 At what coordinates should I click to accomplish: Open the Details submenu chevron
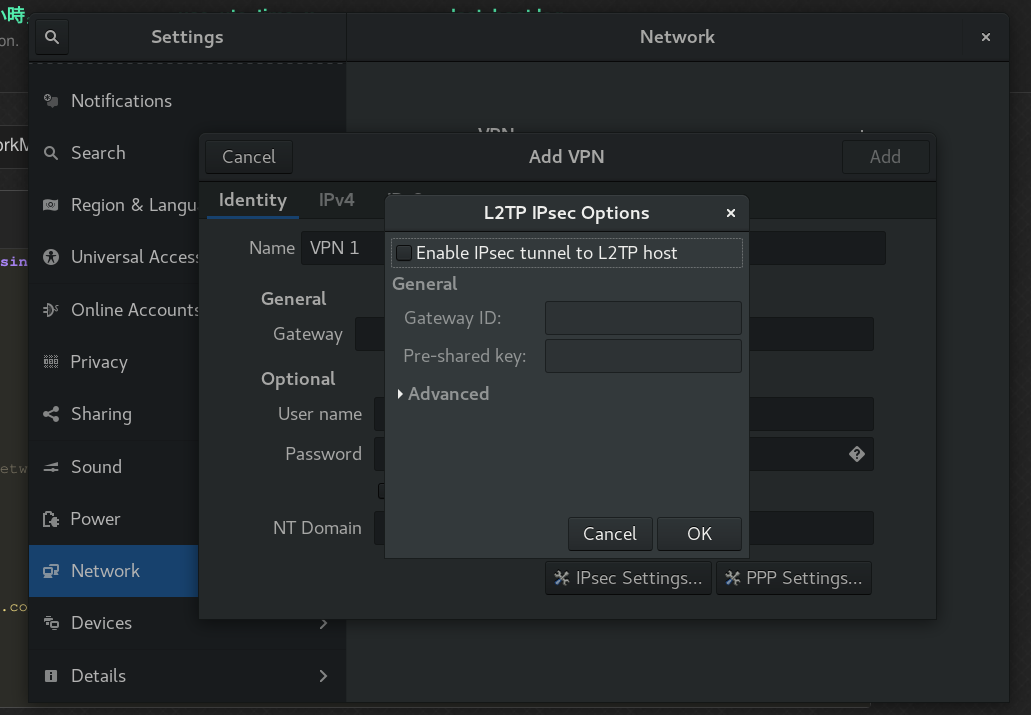tap(323, 676)
